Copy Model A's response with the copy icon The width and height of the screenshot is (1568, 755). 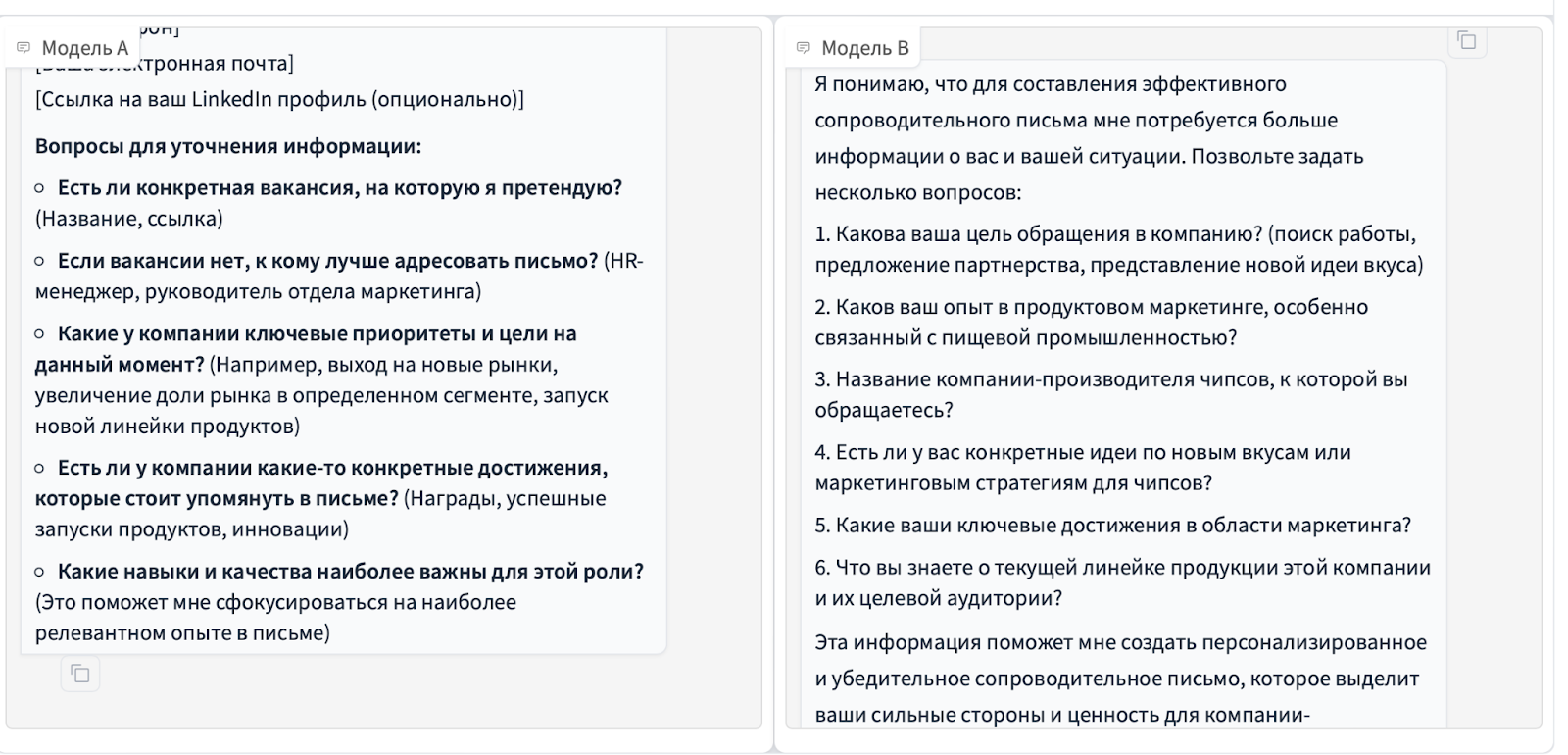click(x=80, y=674)
